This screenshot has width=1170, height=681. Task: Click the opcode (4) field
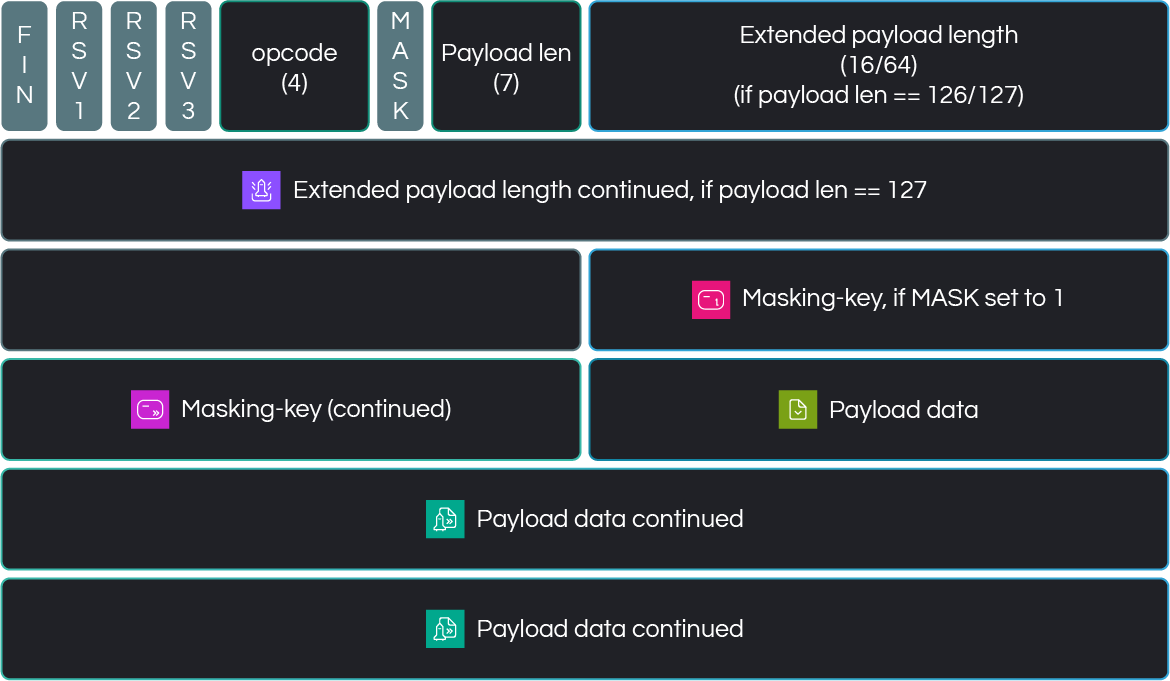tap(294, 66)
